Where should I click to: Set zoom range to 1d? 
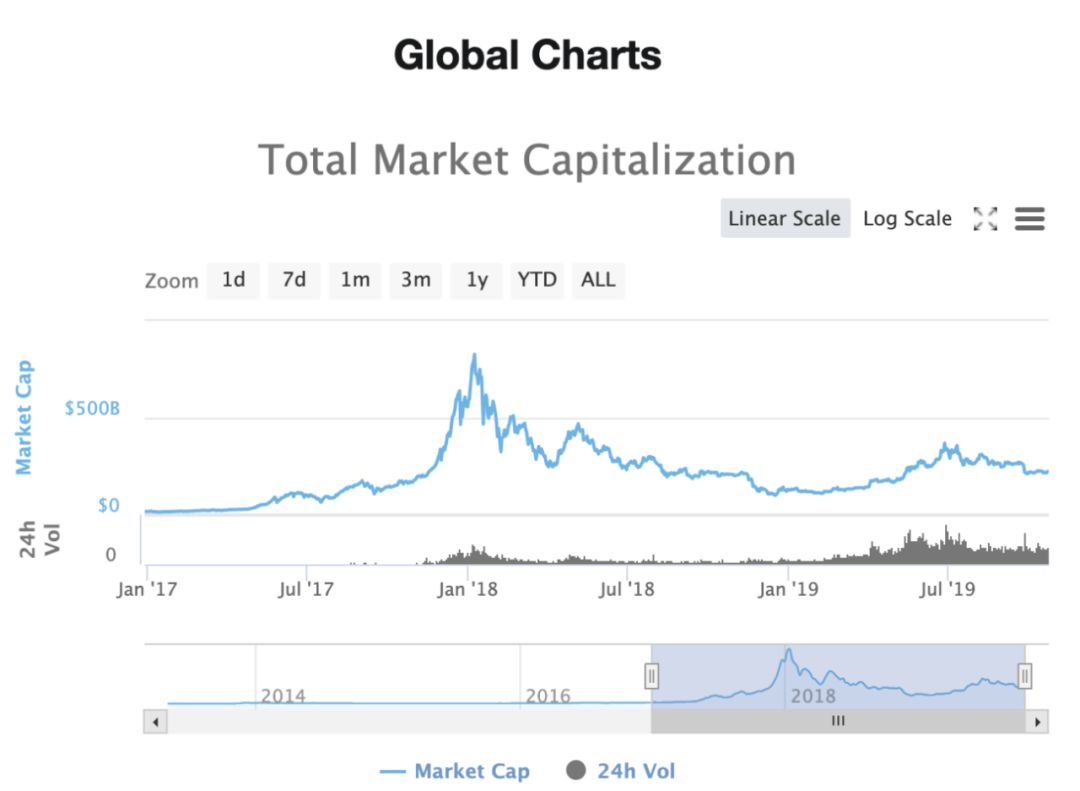pyautogui.click(x=233, y=280)
